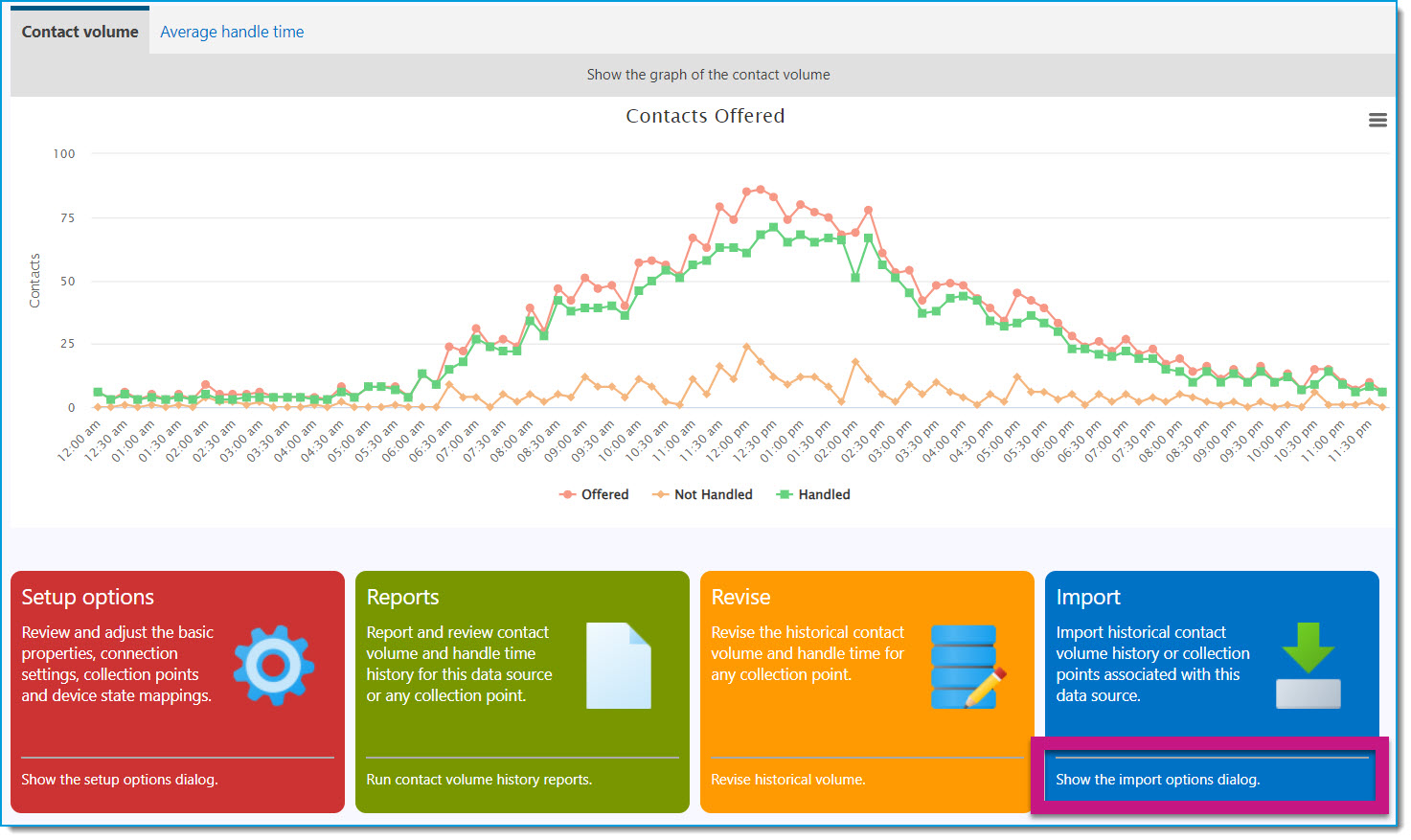Screen dimensions: 1411x840
Task: Open 'Run contact volume history reports.' link
Action: tap(479, 780)
